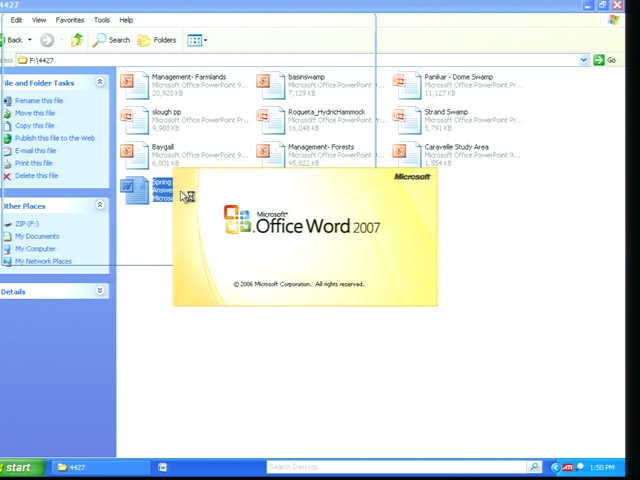Open the Tools menu
This screenshot has width=640, height=480.
click(102, 20)
